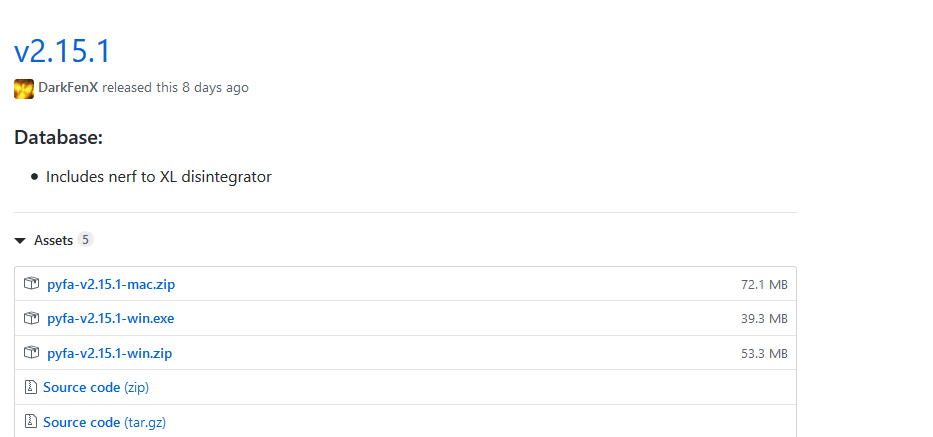Download pyfa-v2.15.1-win.zip archive
This screenshot has height=437, width=933.
pyautogui.click(x=109, y=354)
